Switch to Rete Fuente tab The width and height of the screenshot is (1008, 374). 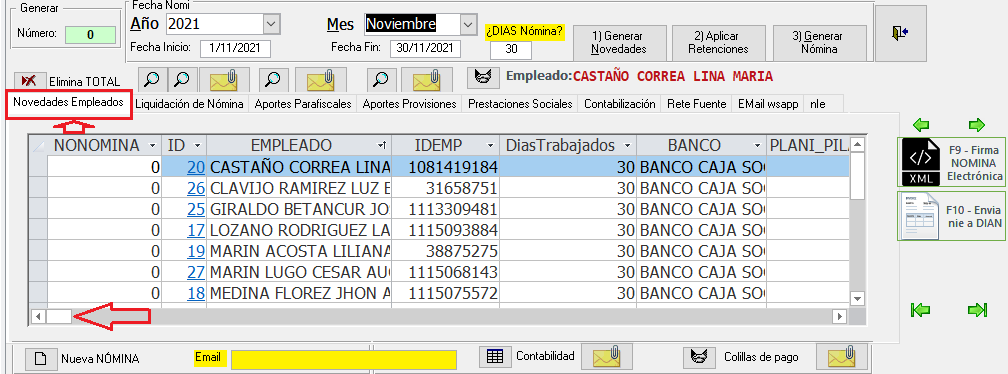(696, 103)
